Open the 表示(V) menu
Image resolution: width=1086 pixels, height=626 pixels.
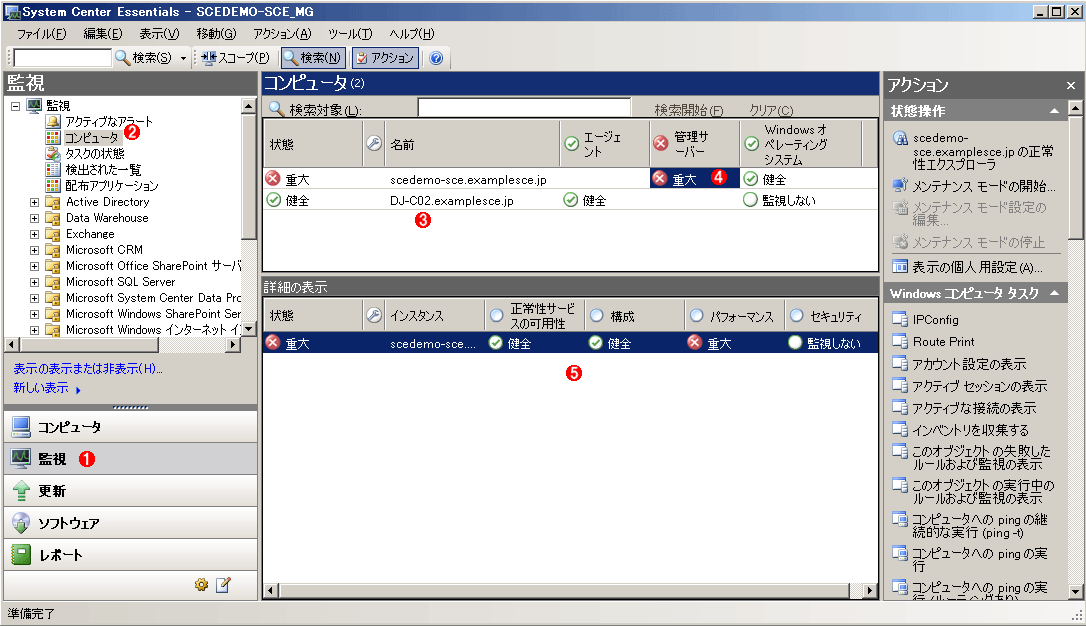pyautogui.click(x=159, y=34)
